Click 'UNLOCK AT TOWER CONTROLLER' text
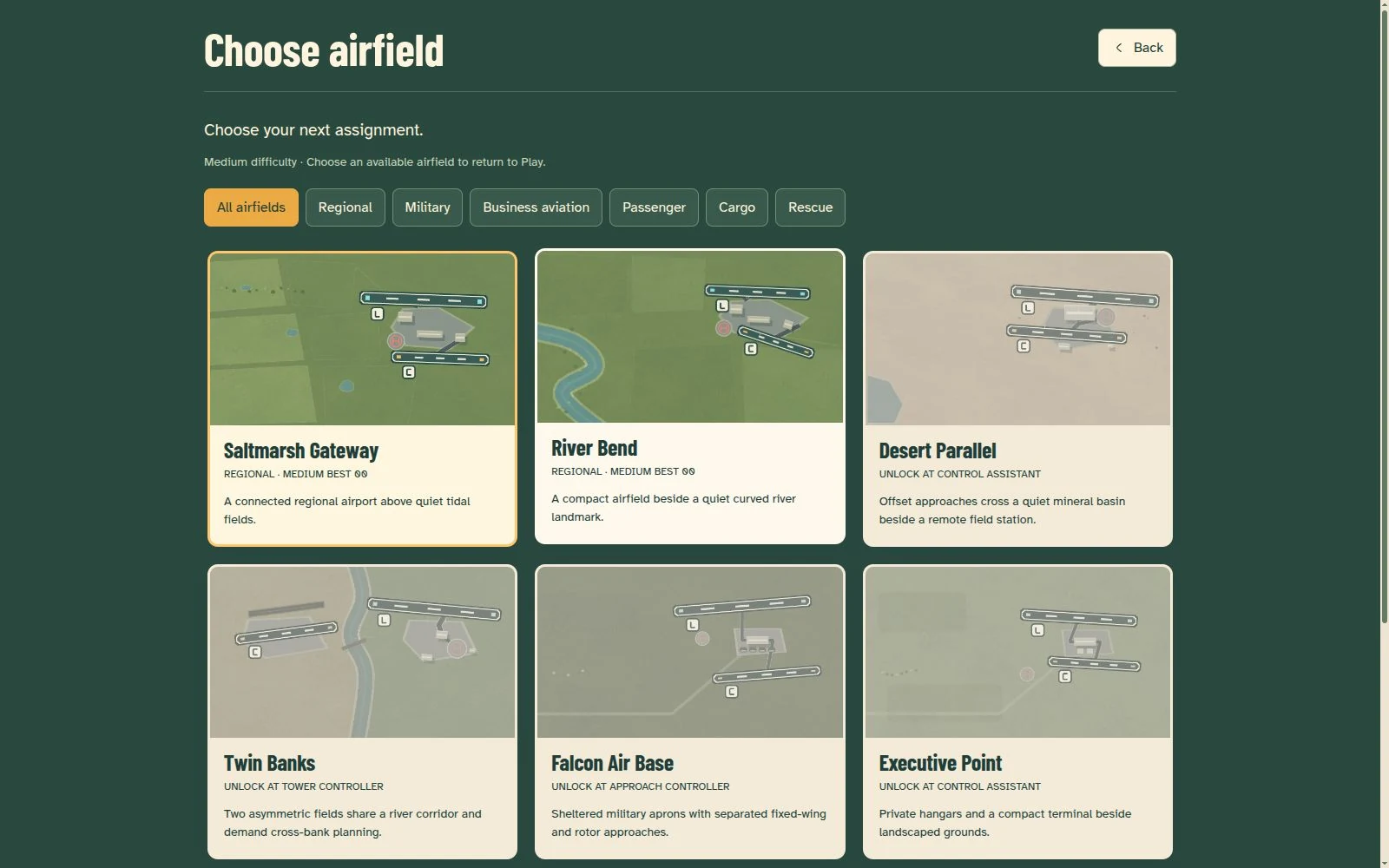Viewport: 1389px width, 868px height. click(x=304, y=786)
